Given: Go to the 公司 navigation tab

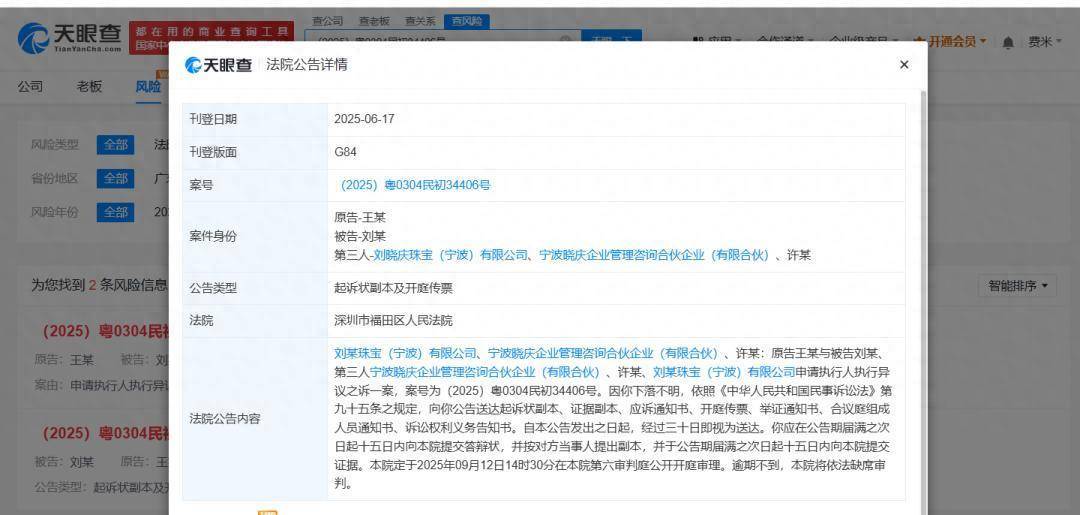Looking at the screenshot, I should 30,86.
